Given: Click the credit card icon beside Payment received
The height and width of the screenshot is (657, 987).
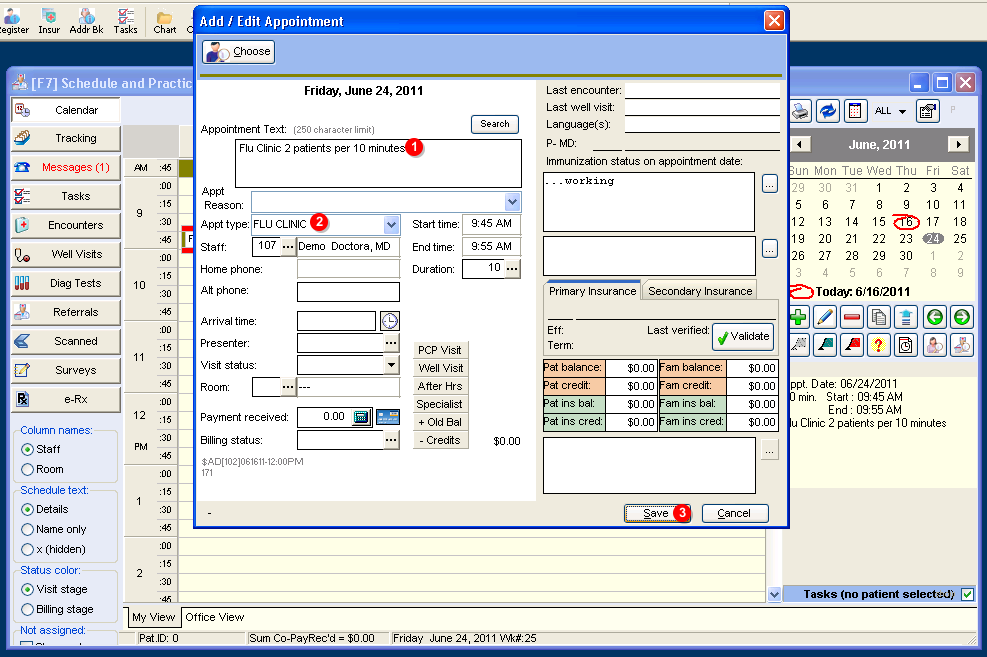Looking at the screenshot, I should point(388,417).
